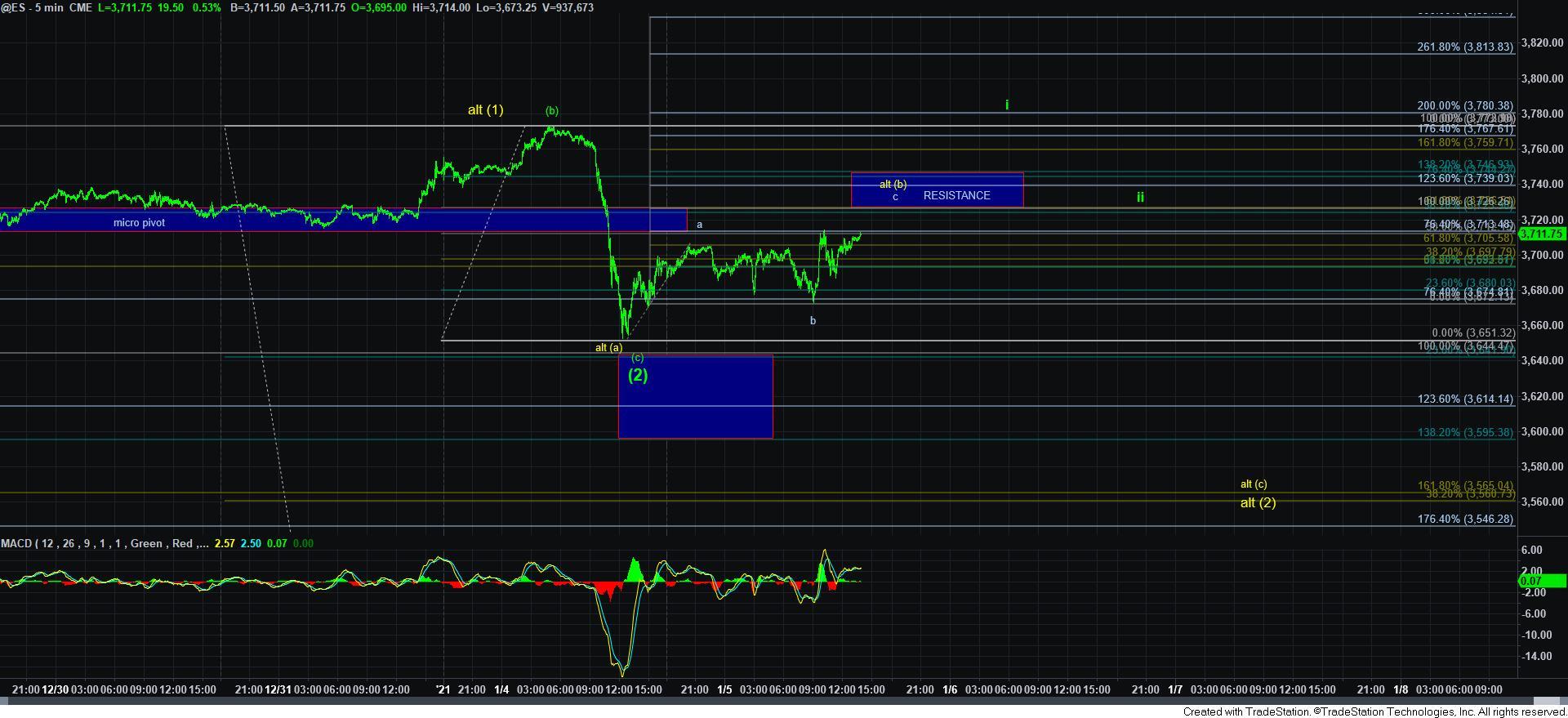
Task: Click the yellow alt (2) wave label
Action: pos(1258,502)
